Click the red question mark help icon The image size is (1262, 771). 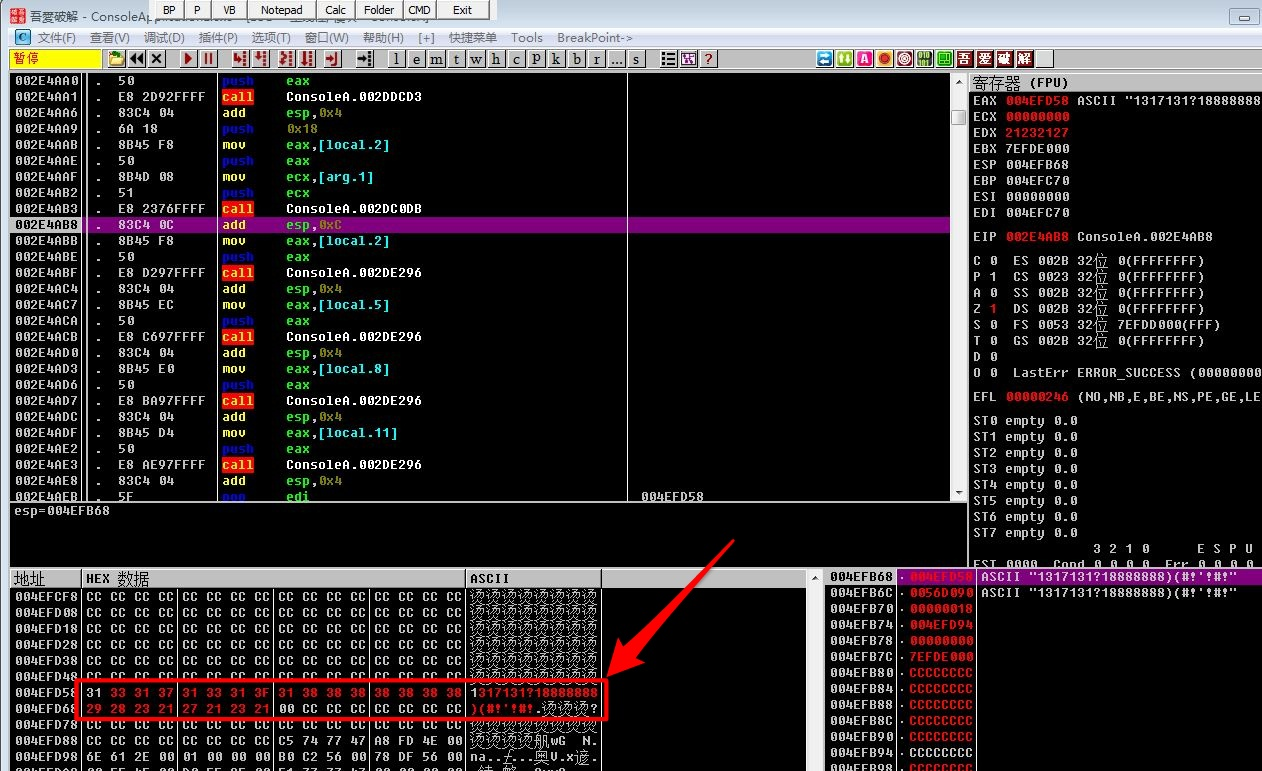click(709, 59)
